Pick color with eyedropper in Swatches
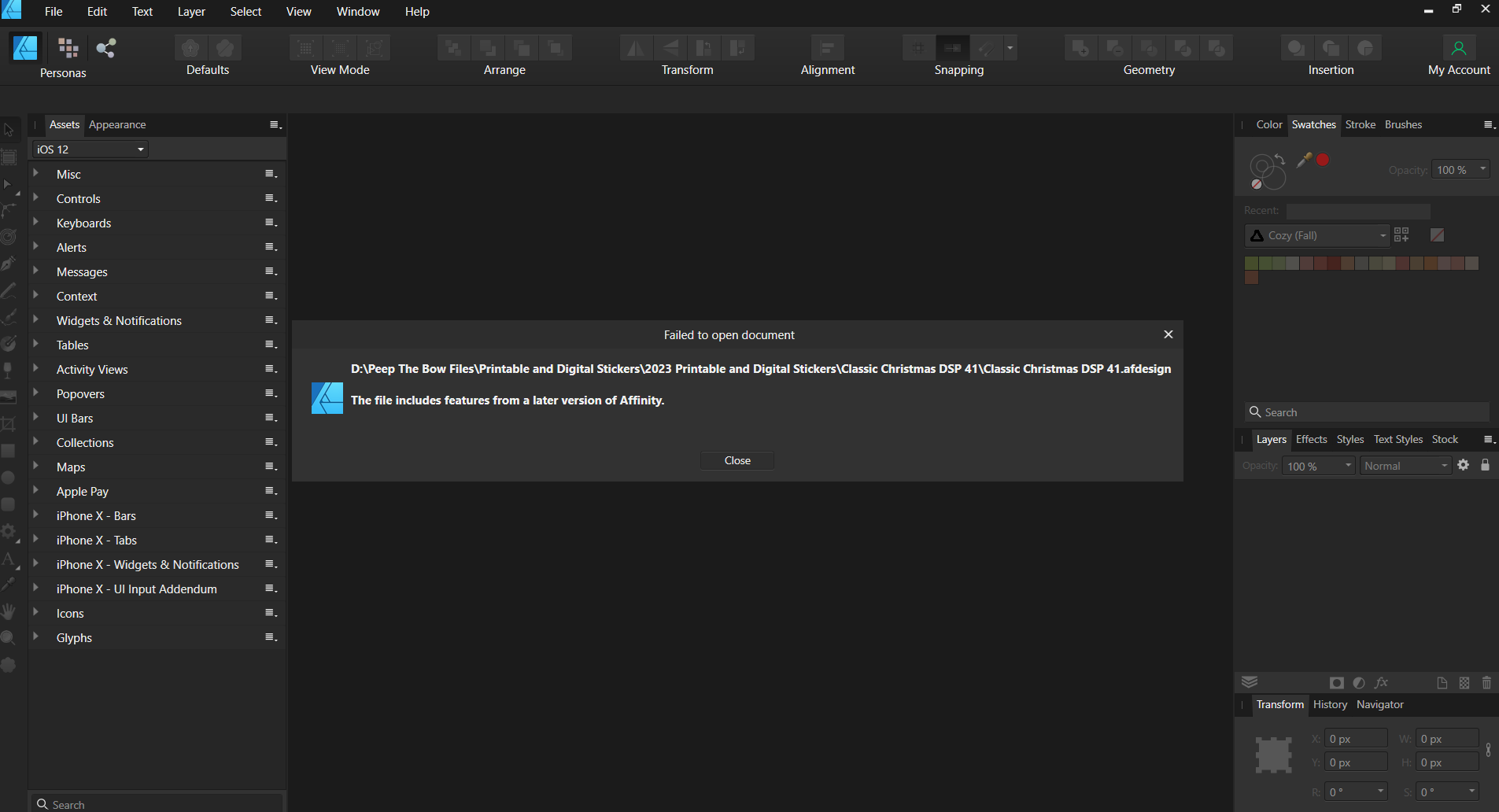 [x=1304, y=160]
